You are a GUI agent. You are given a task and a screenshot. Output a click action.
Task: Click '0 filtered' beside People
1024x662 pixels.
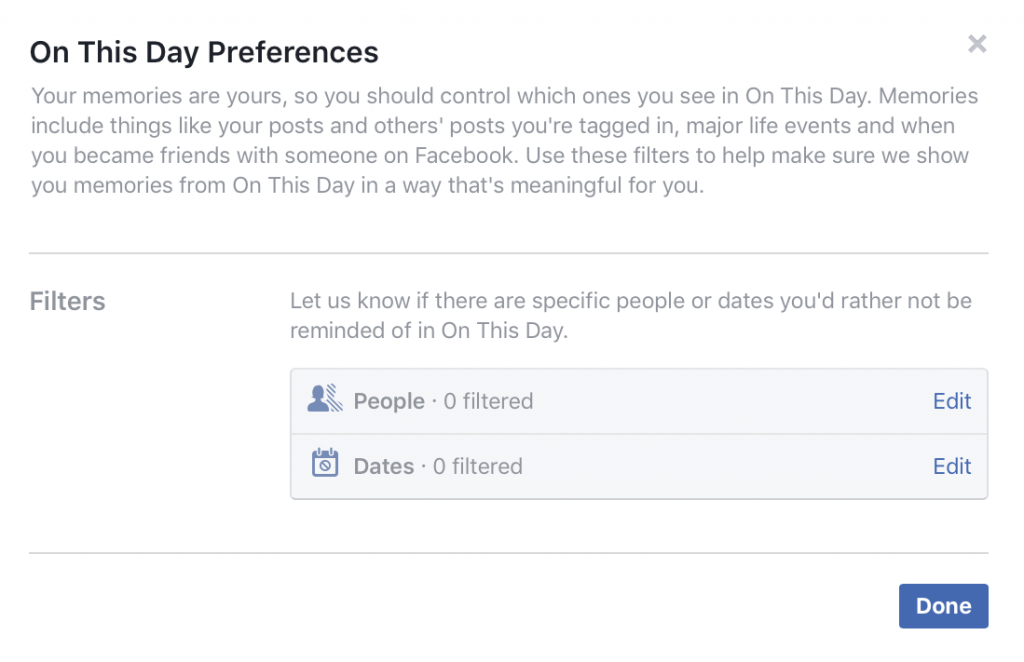tap(488, 401)
